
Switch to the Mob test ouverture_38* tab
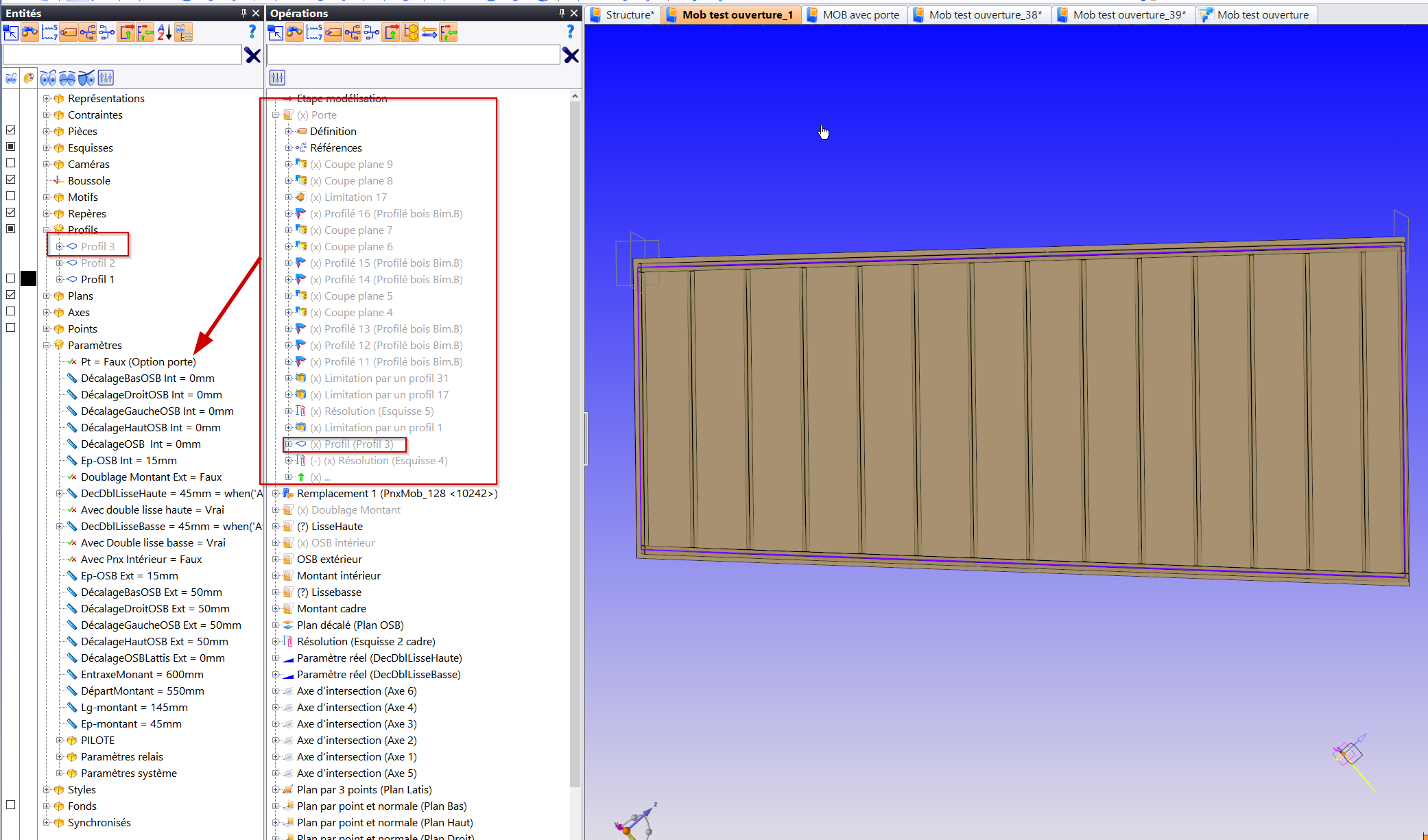(x=979, y=14)
